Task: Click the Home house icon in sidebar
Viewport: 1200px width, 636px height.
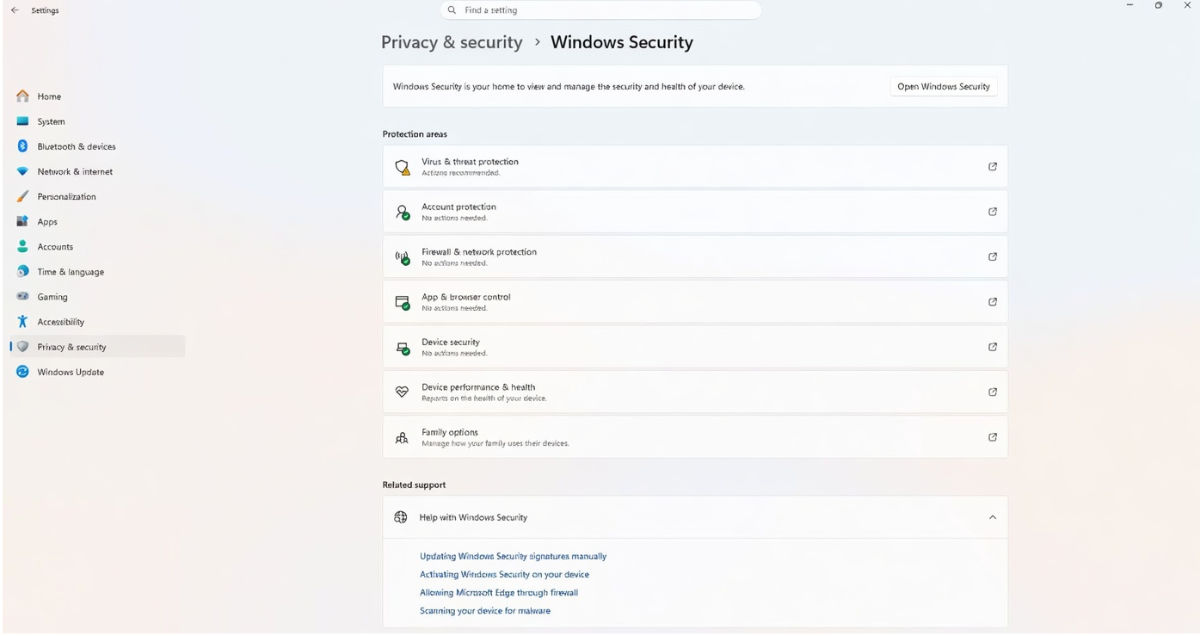Action: (x=22, y=96)
